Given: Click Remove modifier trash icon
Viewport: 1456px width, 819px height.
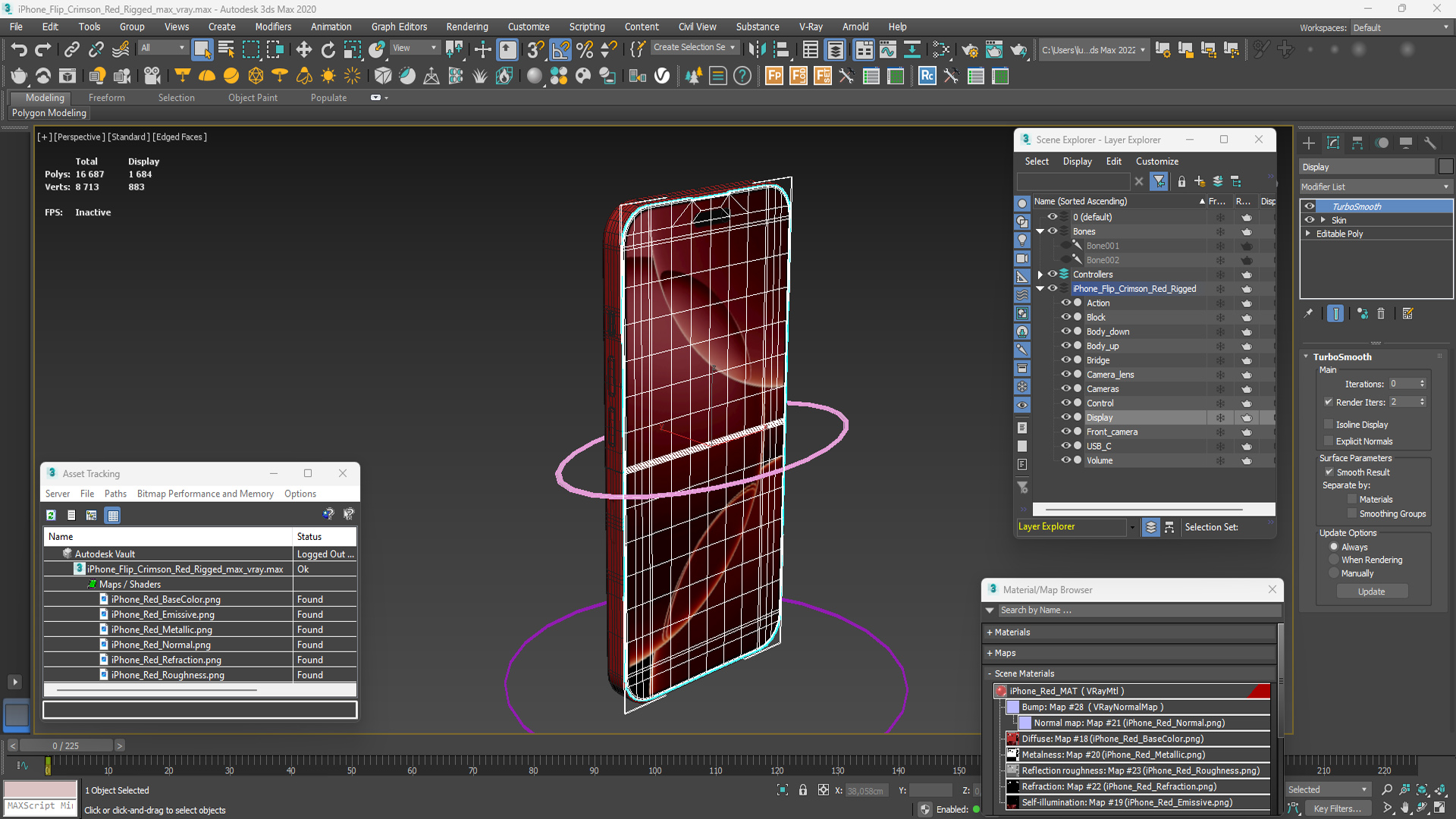Looking at the screenshot, I should [1381, 313].
